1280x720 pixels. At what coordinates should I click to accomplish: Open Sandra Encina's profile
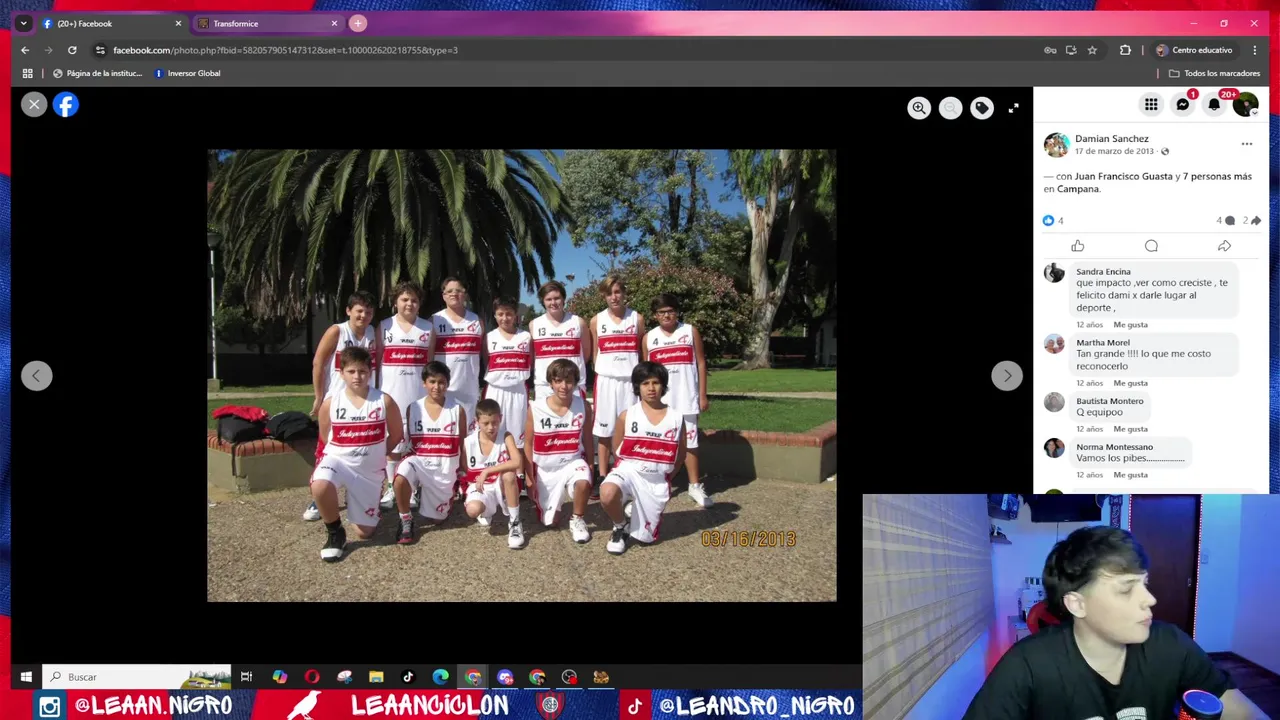tap(1103, 271)
